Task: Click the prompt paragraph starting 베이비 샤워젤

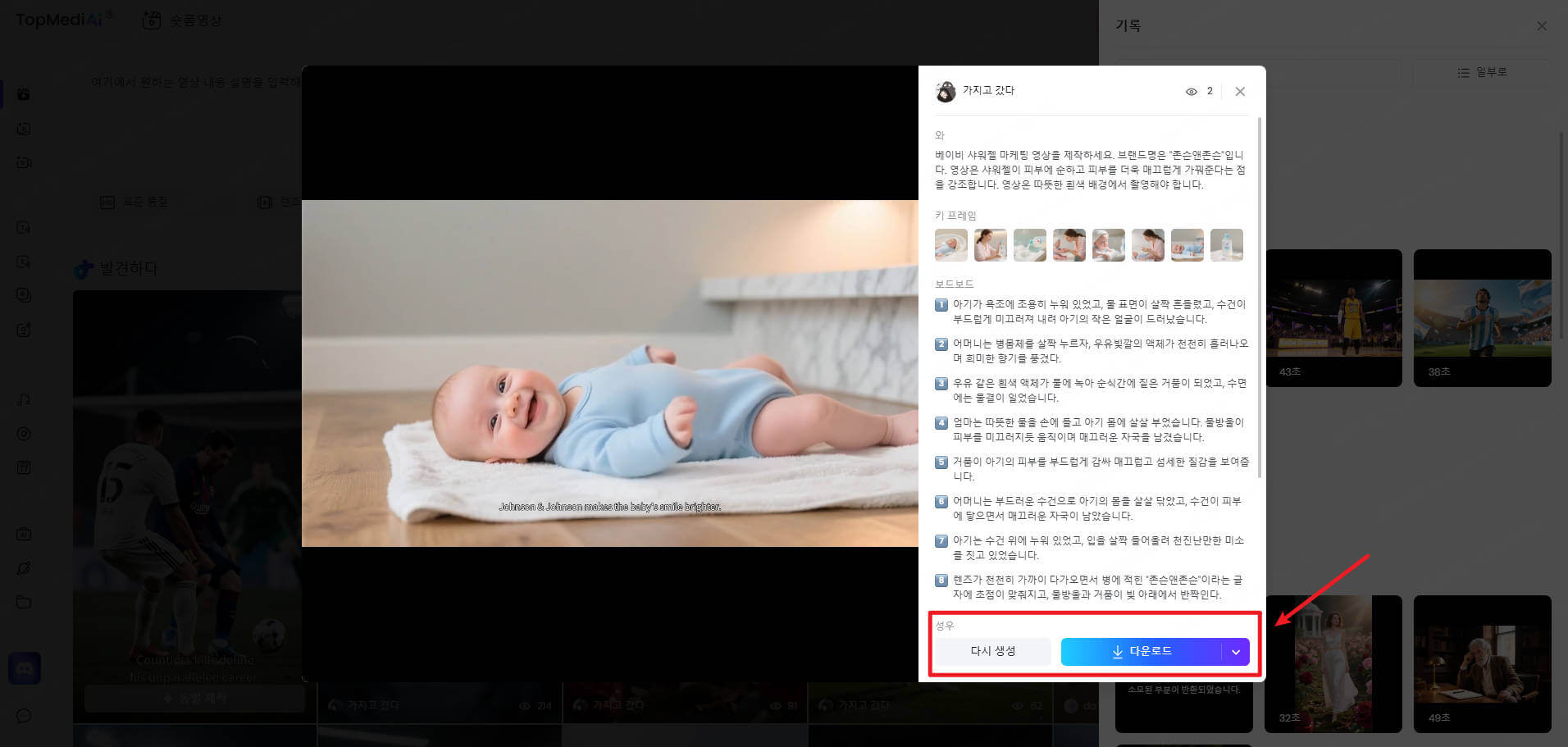Action: click(1090, 170)
